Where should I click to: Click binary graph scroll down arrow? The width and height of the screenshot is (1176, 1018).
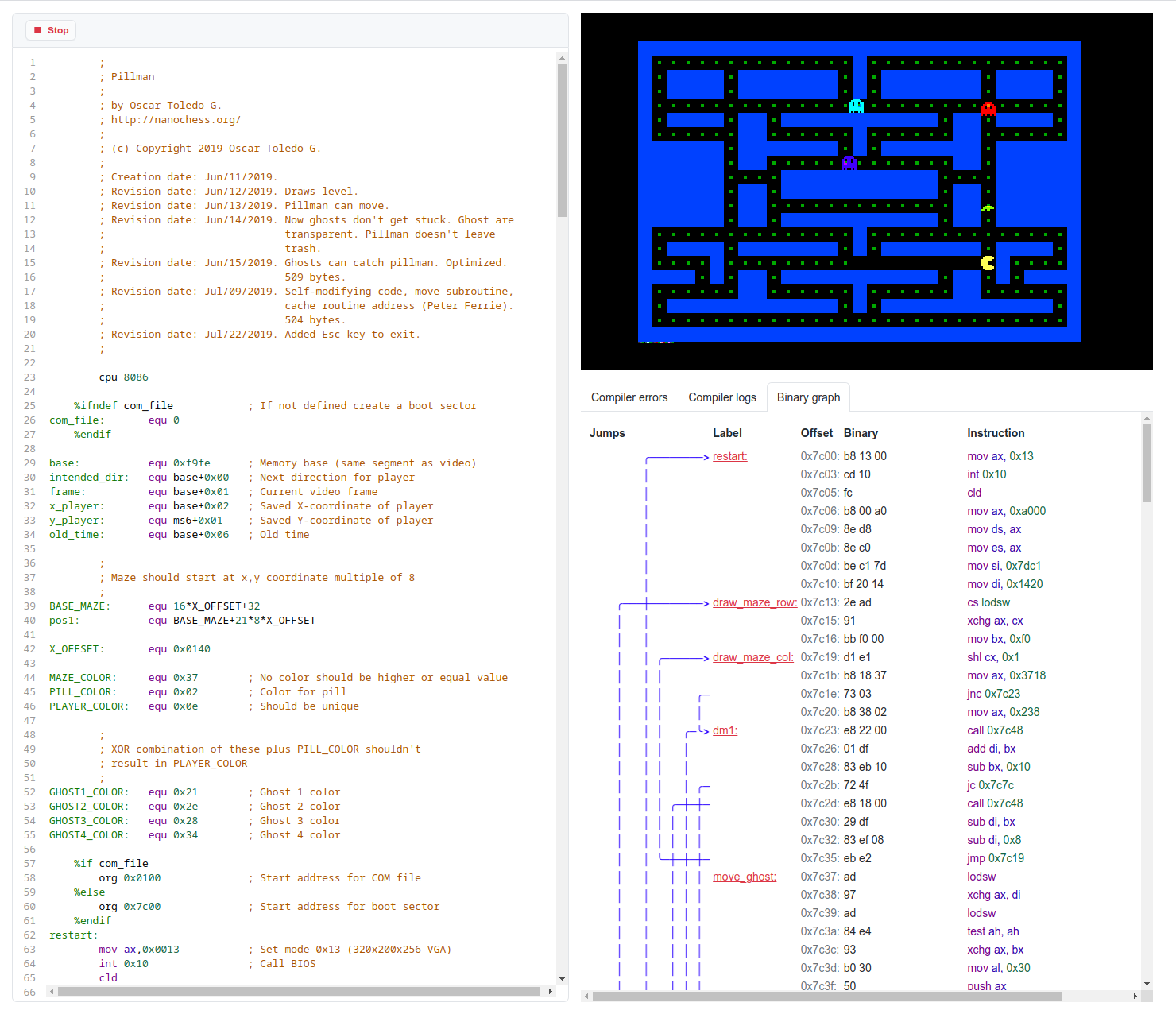click(1147, 984)
